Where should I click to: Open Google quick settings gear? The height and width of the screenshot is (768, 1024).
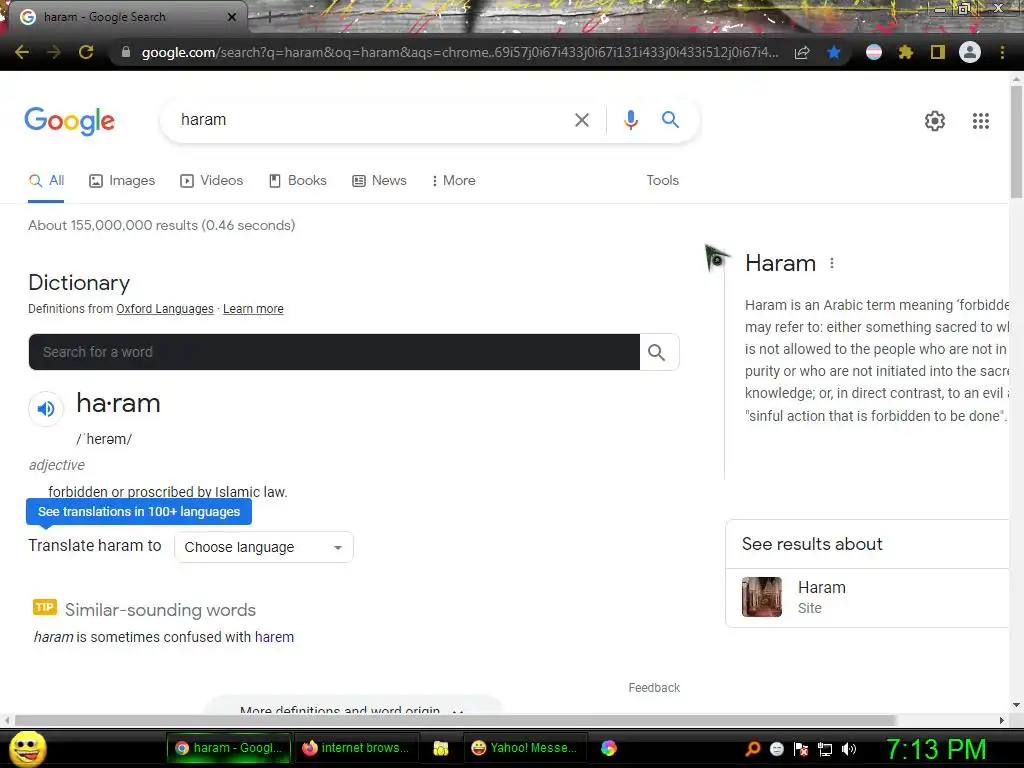935,121
